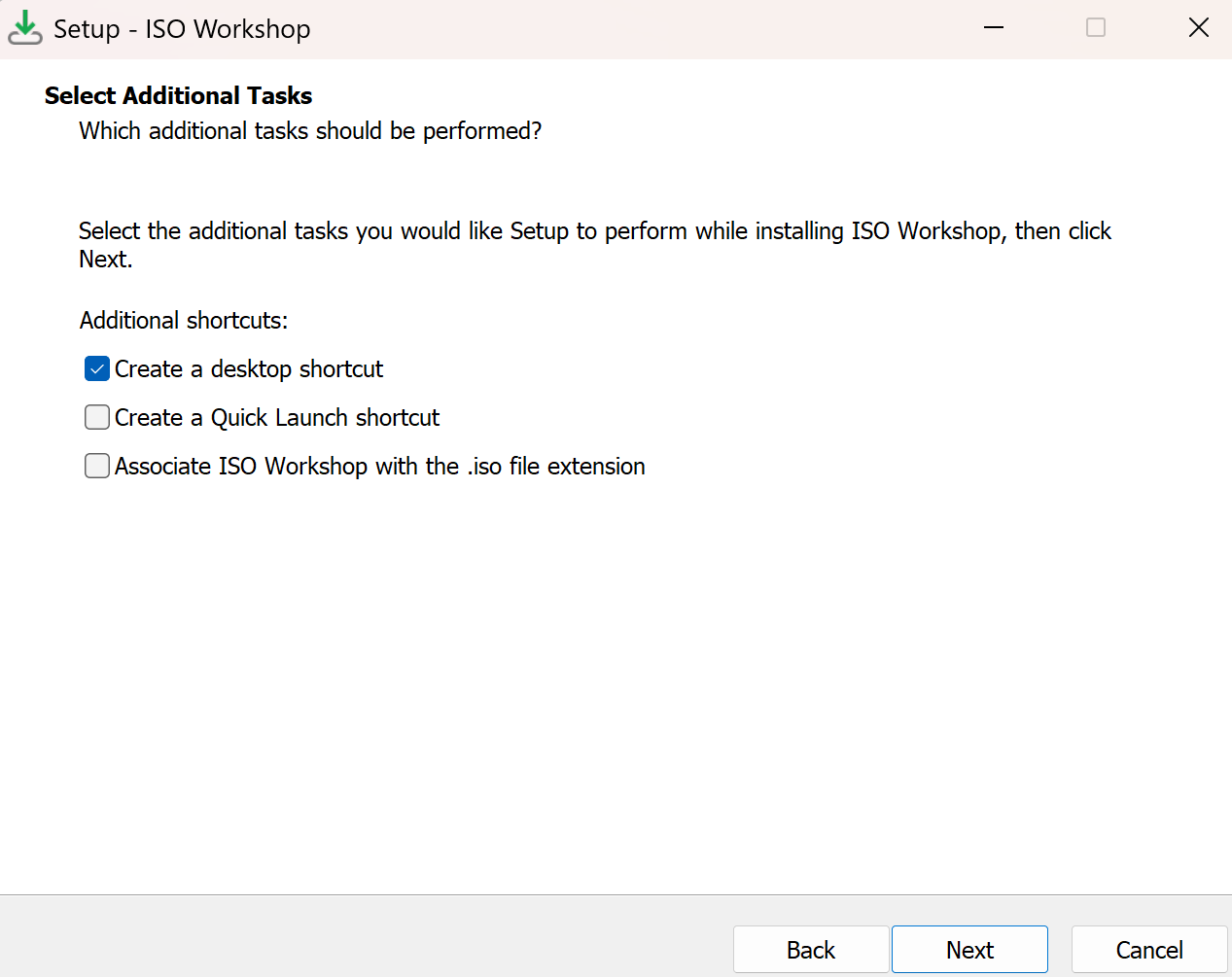Go to the previous step with Back
Screen dimensions: 1232x977
pos(811,950)
